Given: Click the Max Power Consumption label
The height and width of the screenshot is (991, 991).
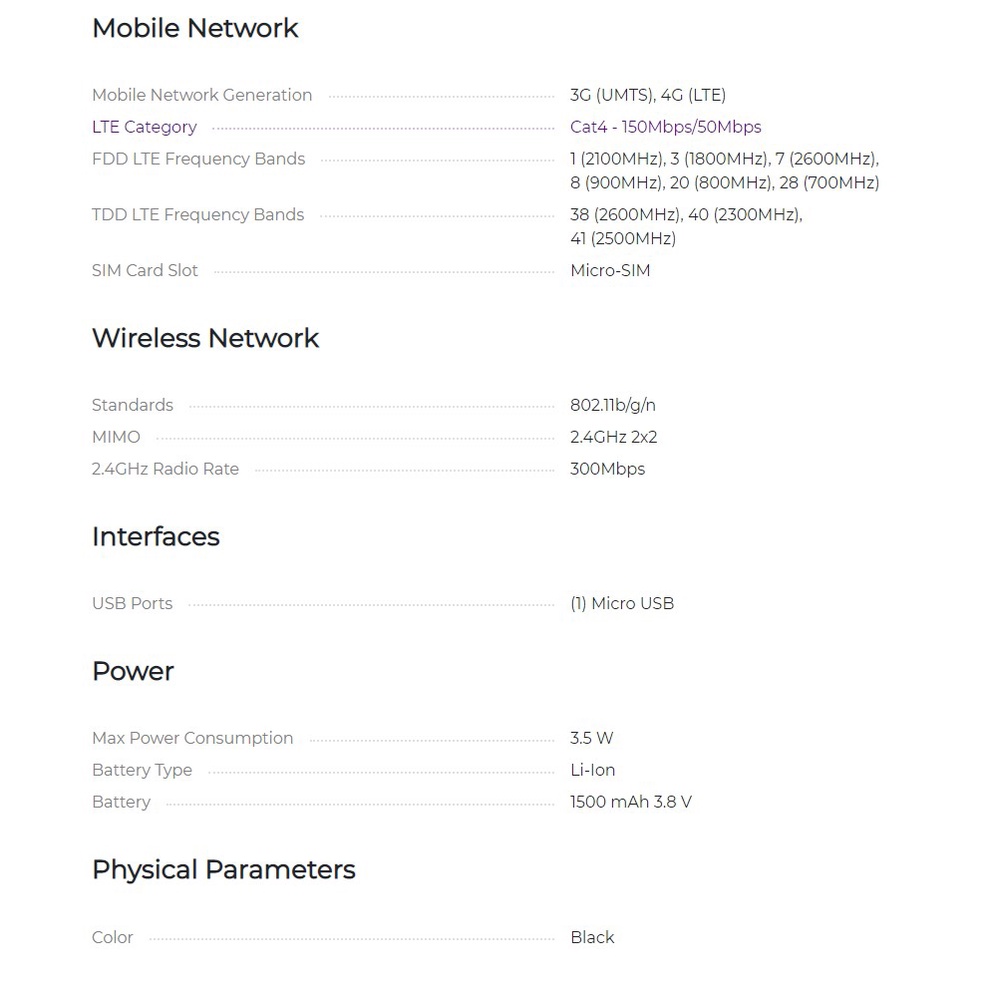Looking at the screenshot, I should click(x=193, y=739).
